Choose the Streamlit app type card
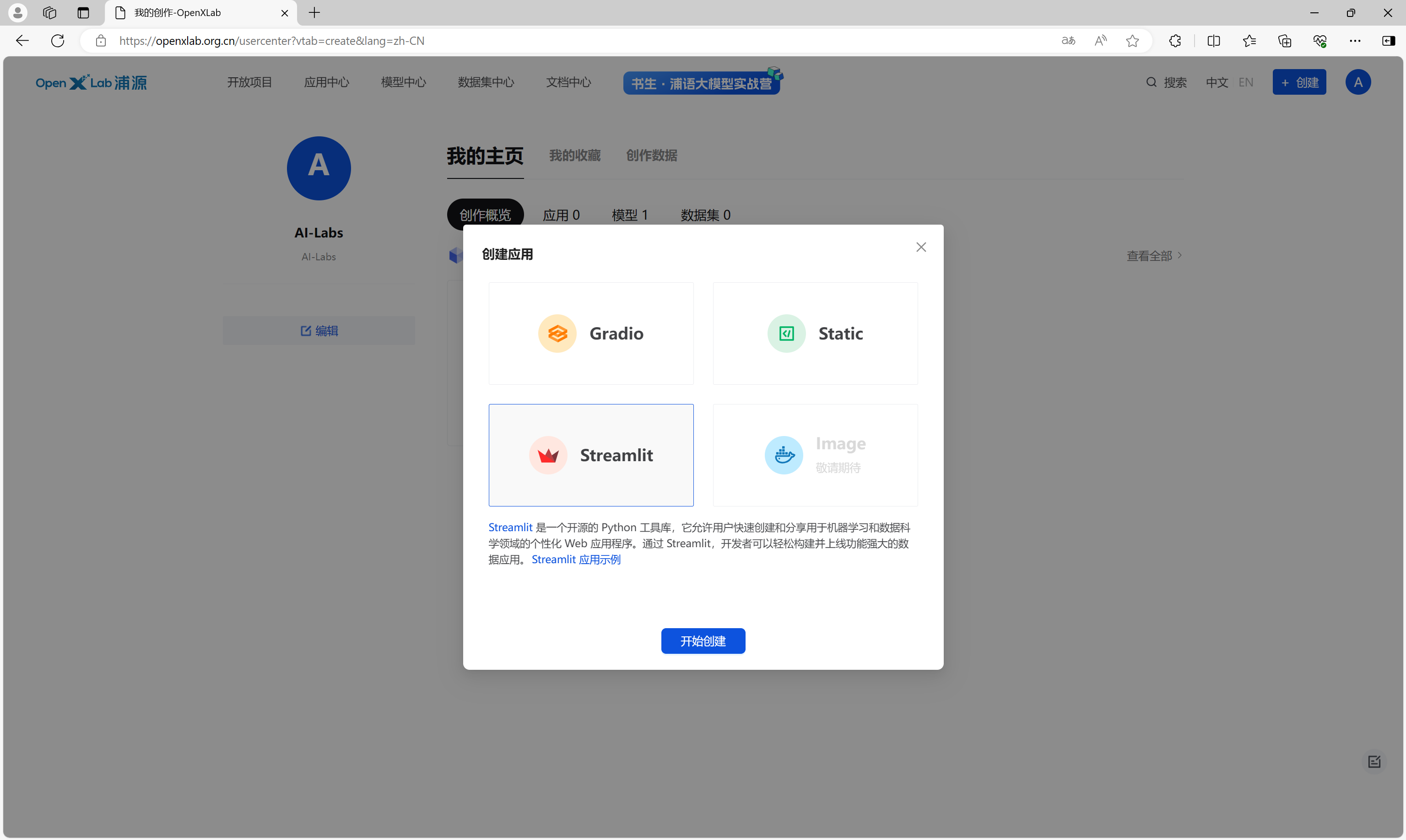Viewport: 1406px width, 840px height. pos(590,455)
